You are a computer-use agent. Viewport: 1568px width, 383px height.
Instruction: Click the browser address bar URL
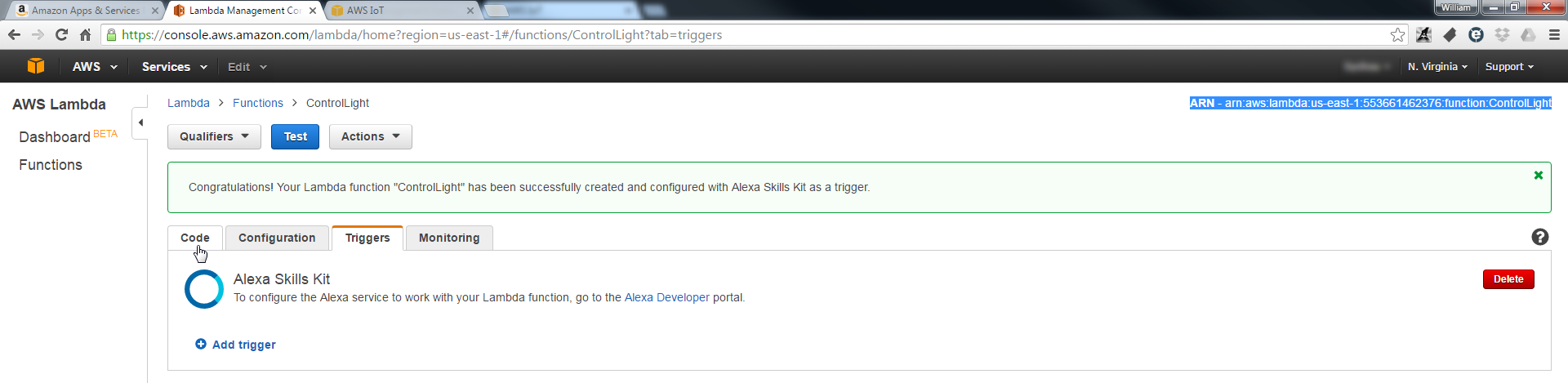tap(421, 34)
